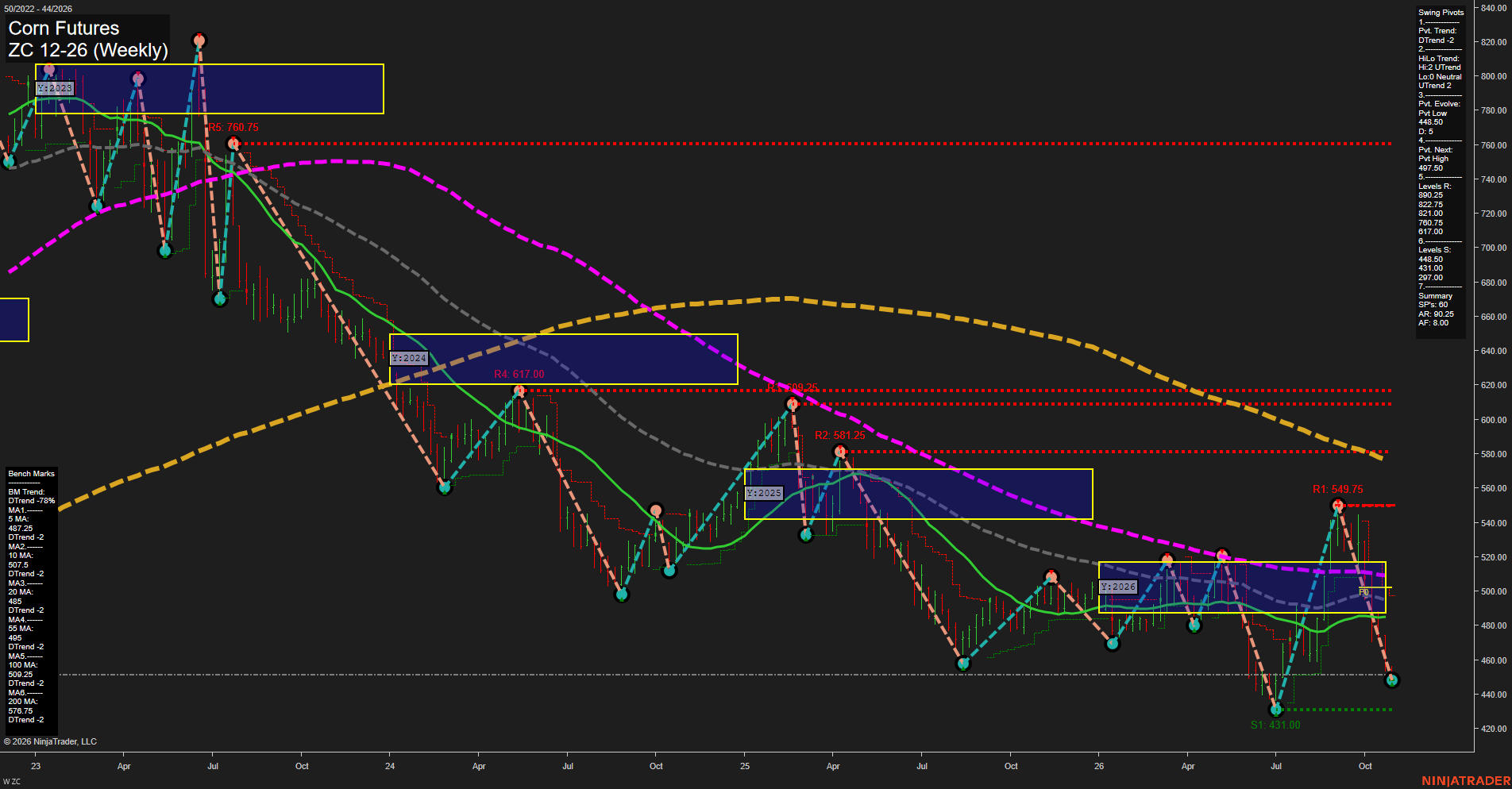Select the ZC 12-26 (Weekly) instrument label
Viewport: 1512px width, 789px height.
[x=88, y=50]
